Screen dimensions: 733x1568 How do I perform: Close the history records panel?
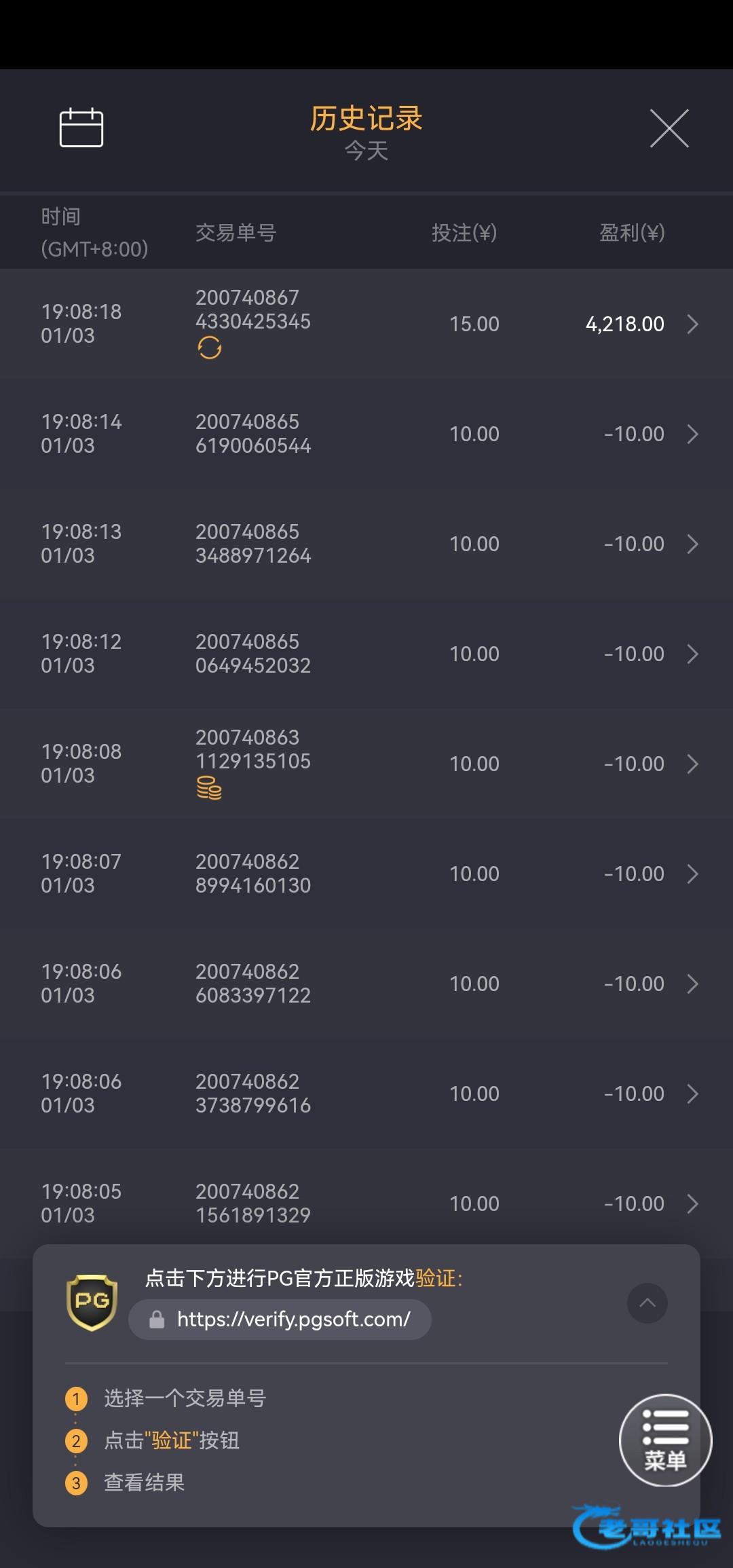click(669, 128)
